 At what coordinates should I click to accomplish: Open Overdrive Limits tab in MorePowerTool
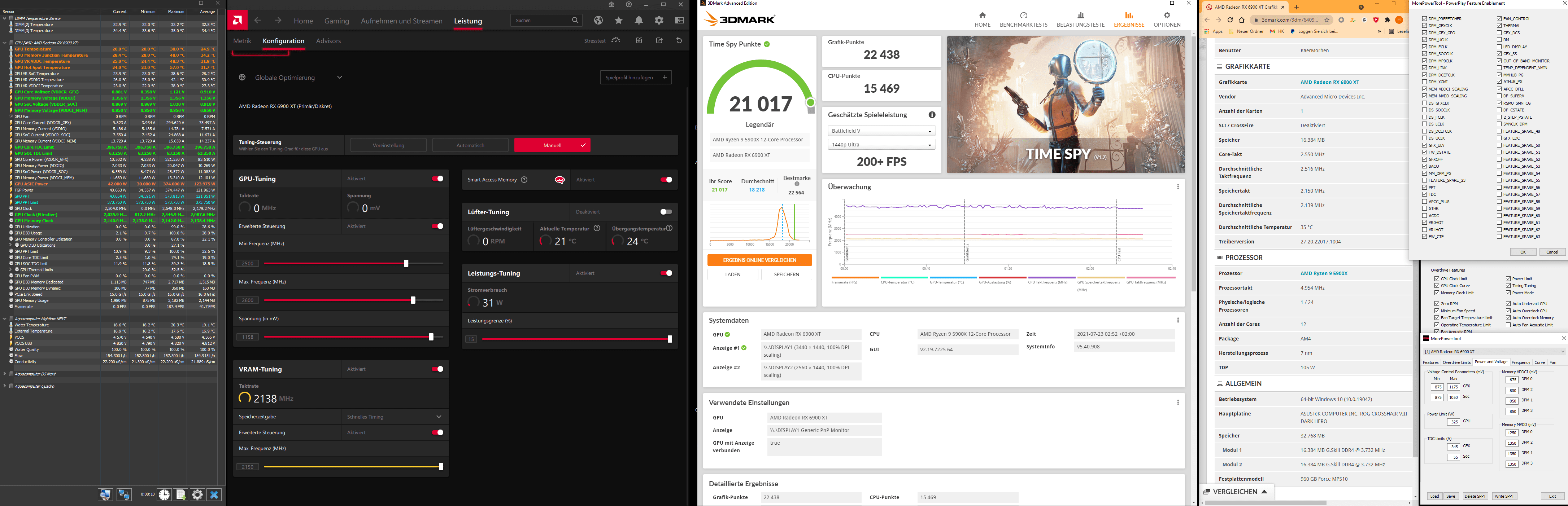(x=1456, y=362)
